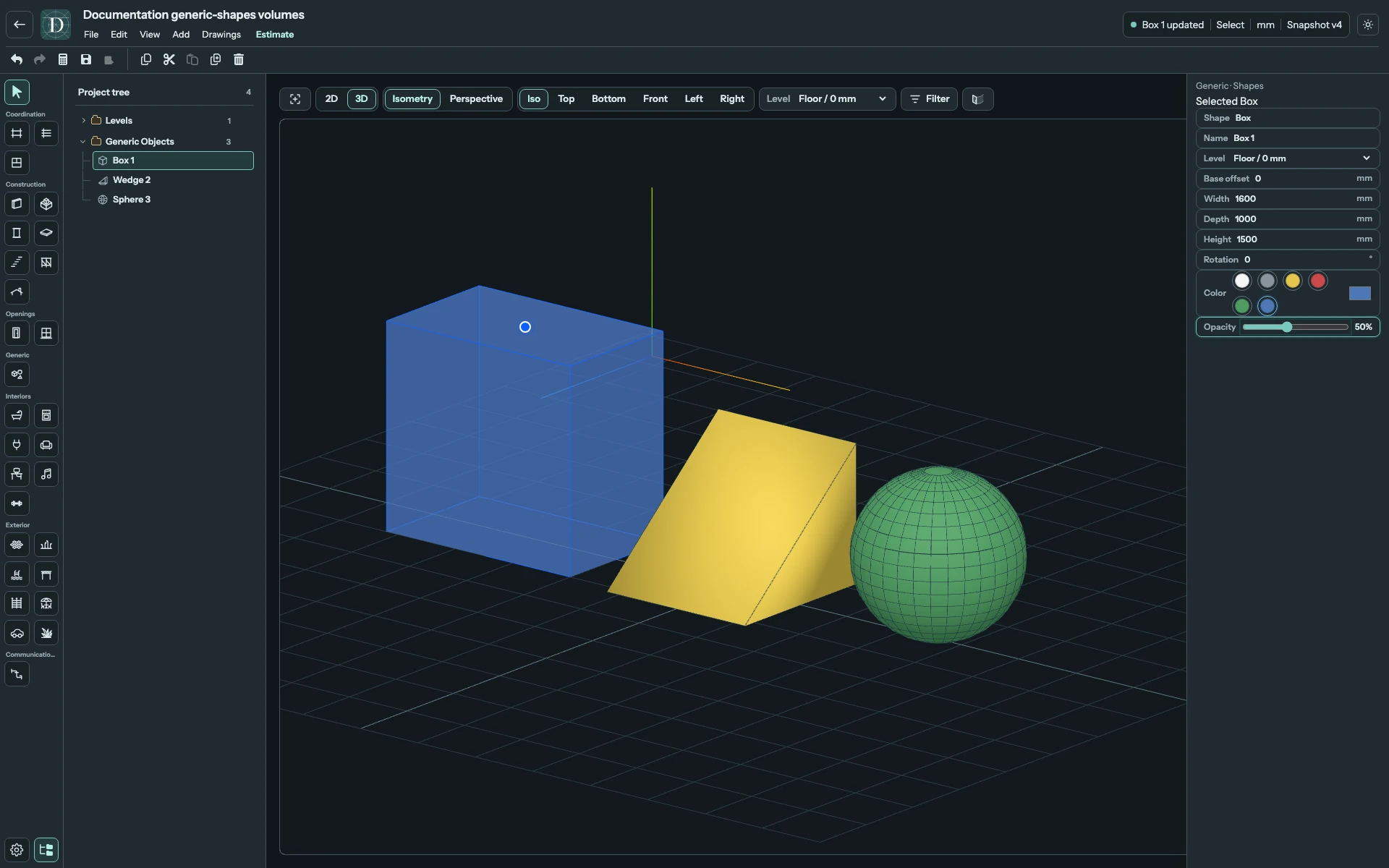Collapse the Generic Objects folder
Viewport: 1389px width, 868px height.
[83, 142]
